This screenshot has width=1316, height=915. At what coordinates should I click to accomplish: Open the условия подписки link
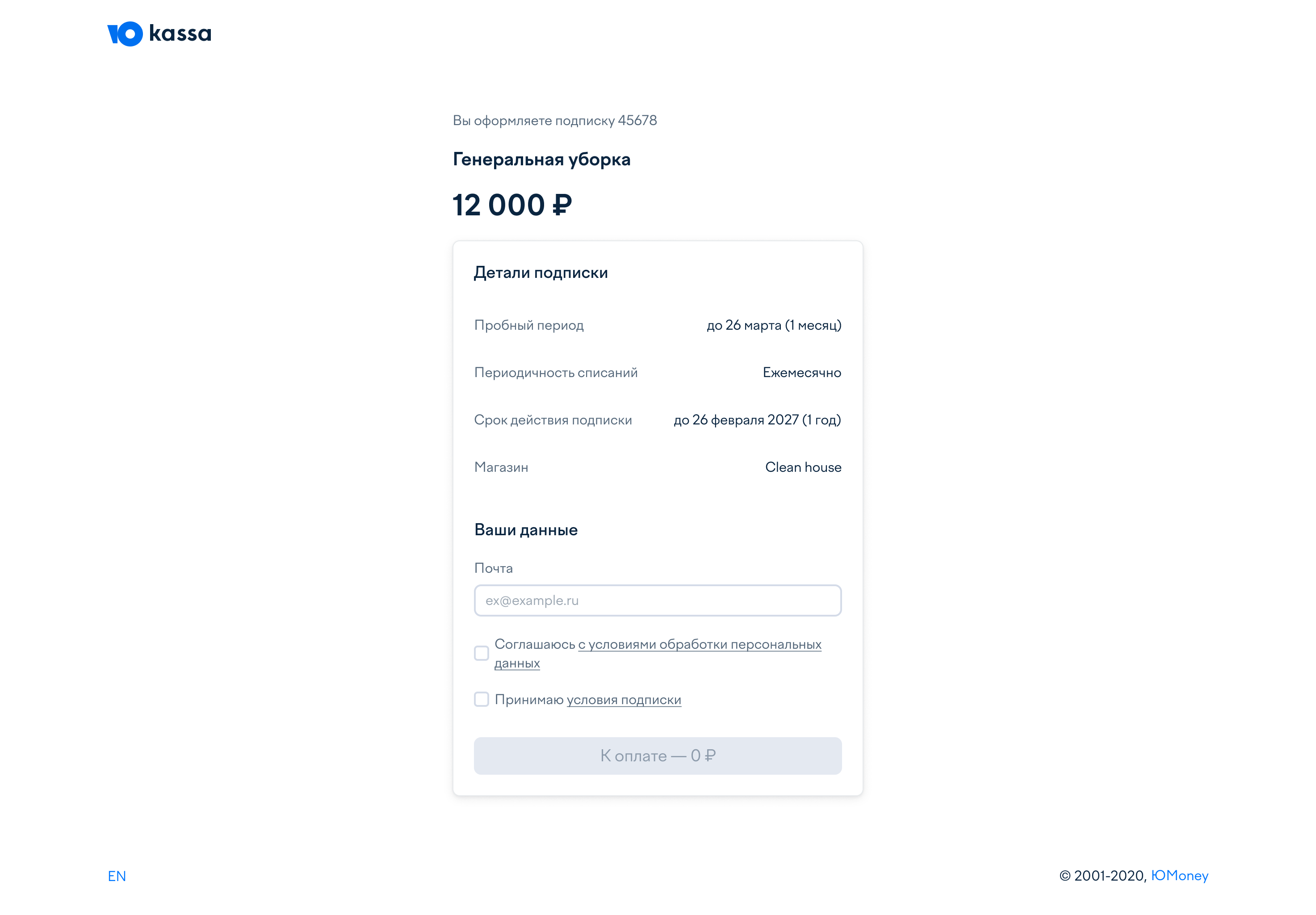(x=624, y=700)
